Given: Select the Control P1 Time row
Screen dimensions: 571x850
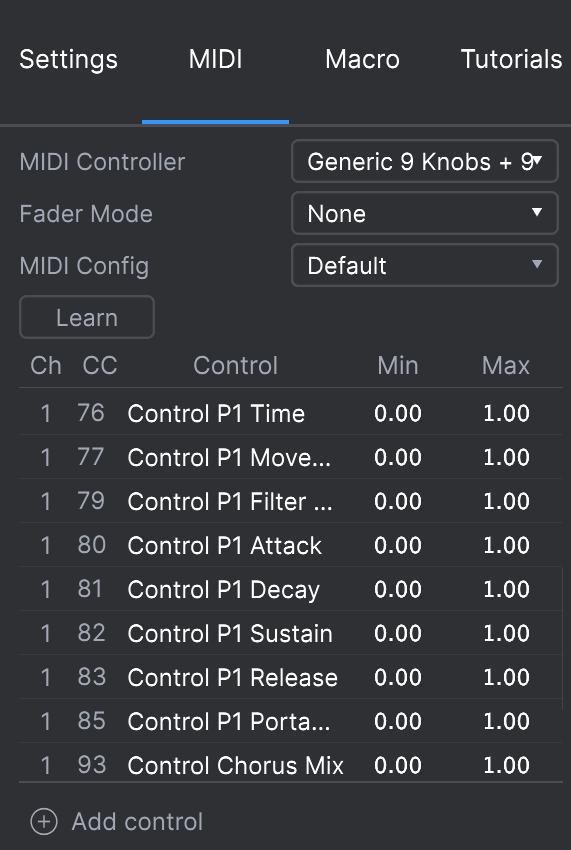Looking at the screenshot, I should (x=291, y=413).
